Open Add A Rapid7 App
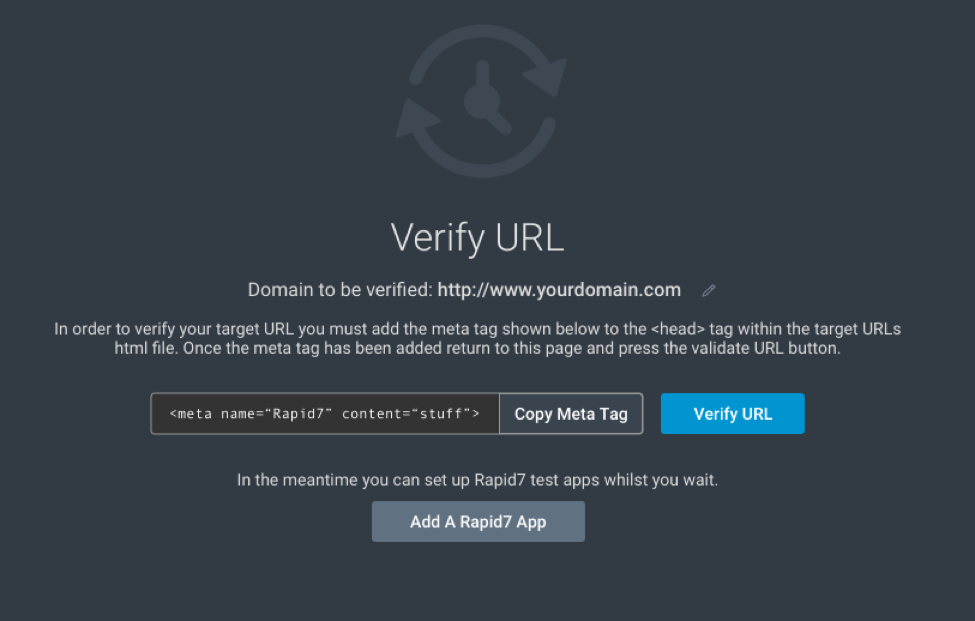 (x=478, y=522)
